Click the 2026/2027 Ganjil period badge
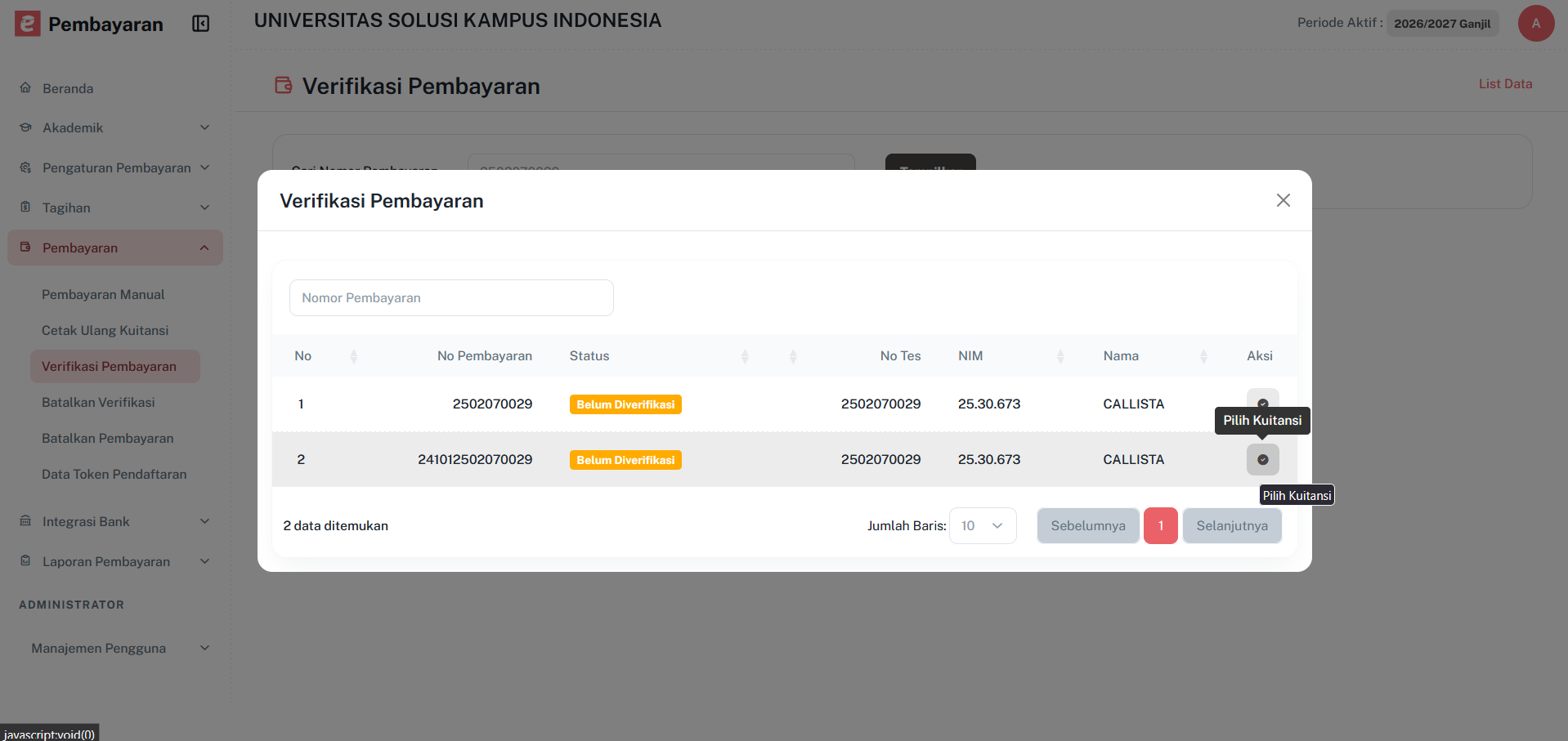 [1441, 23]
